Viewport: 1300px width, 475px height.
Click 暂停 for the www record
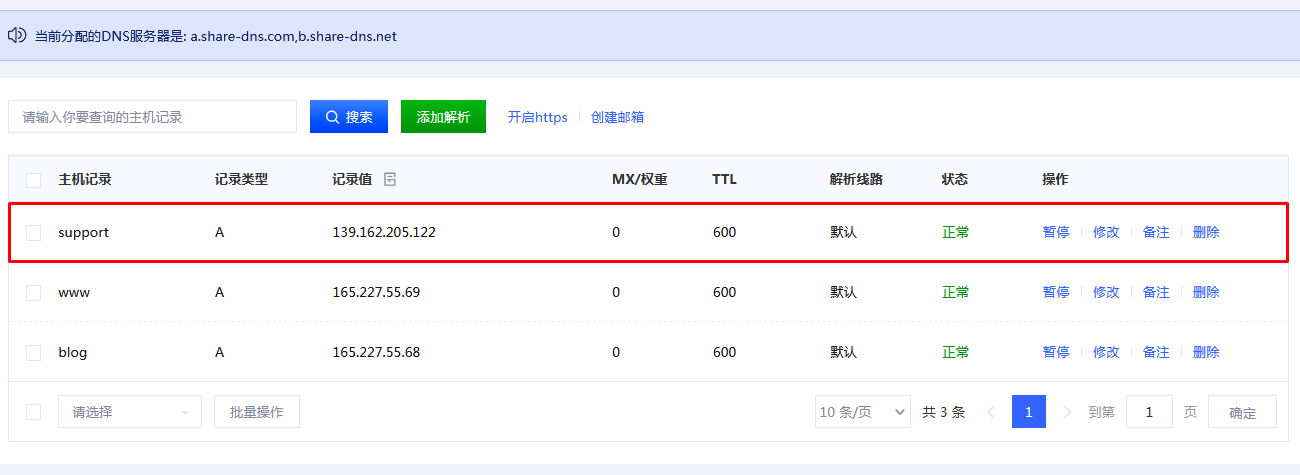pos(1056,292)
